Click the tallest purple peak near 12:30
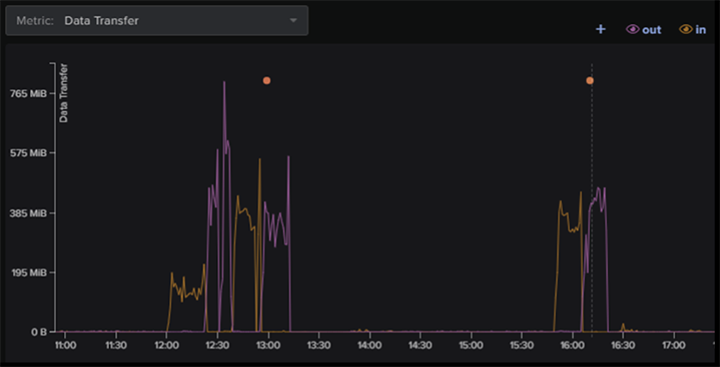The height and width of the screenshot is (367, 720). pyautogui.click(x=224, y=83)
